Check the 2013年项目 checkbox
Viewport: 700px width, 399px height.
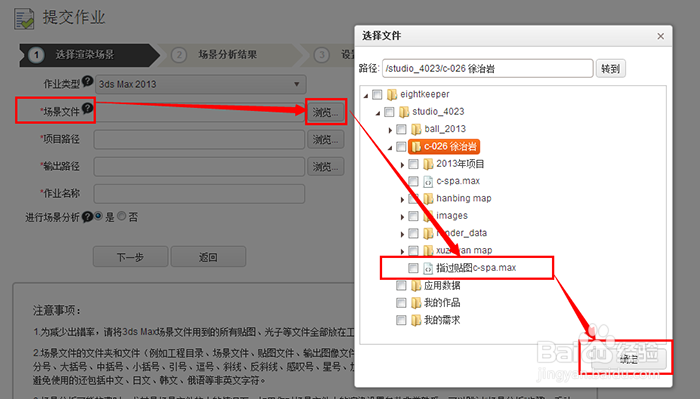(x=413, y=164)
